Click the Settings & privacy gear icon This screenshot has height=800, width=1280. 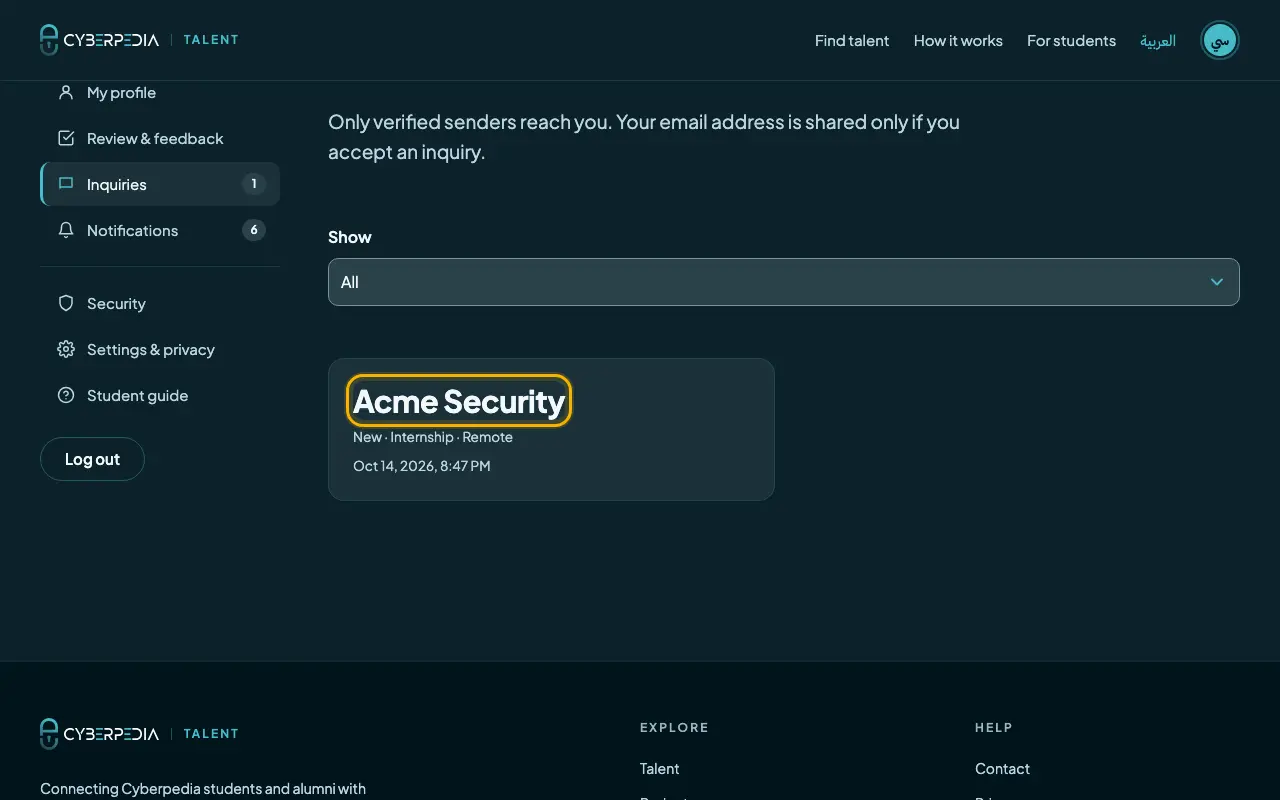(66, 349)
